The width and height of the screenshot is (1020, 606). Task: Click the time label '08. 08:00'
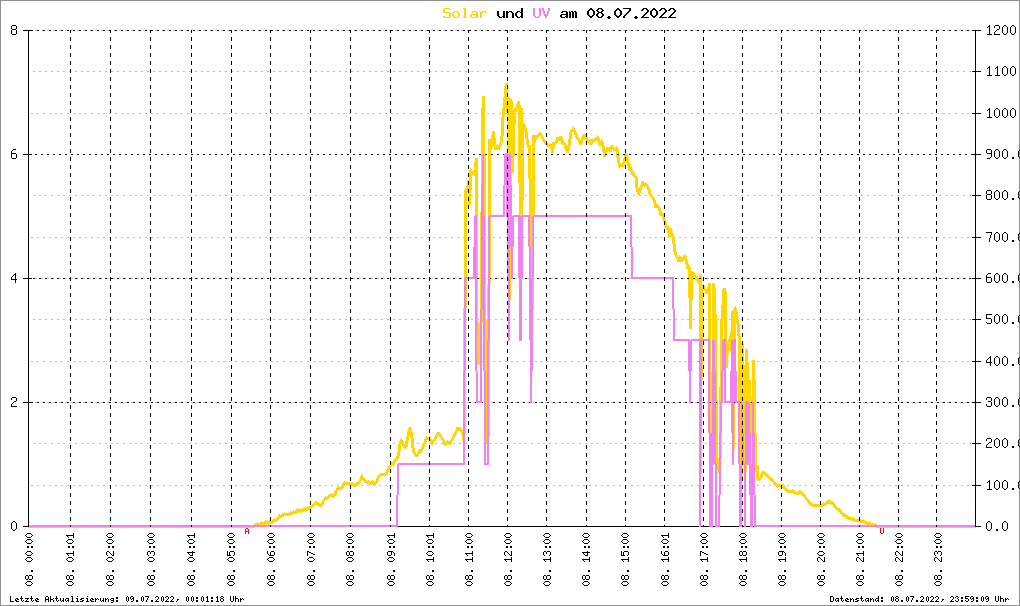(x=351, y=560)
